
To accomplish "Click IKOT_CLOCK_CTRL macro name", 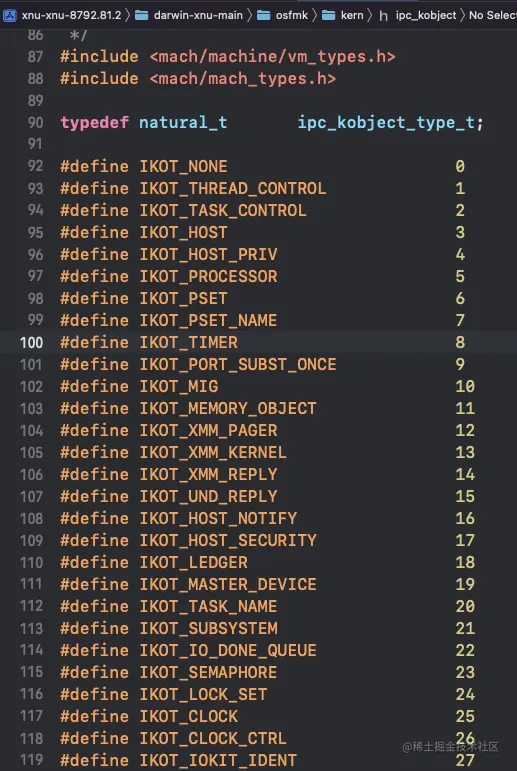I will tap(213, 739).
